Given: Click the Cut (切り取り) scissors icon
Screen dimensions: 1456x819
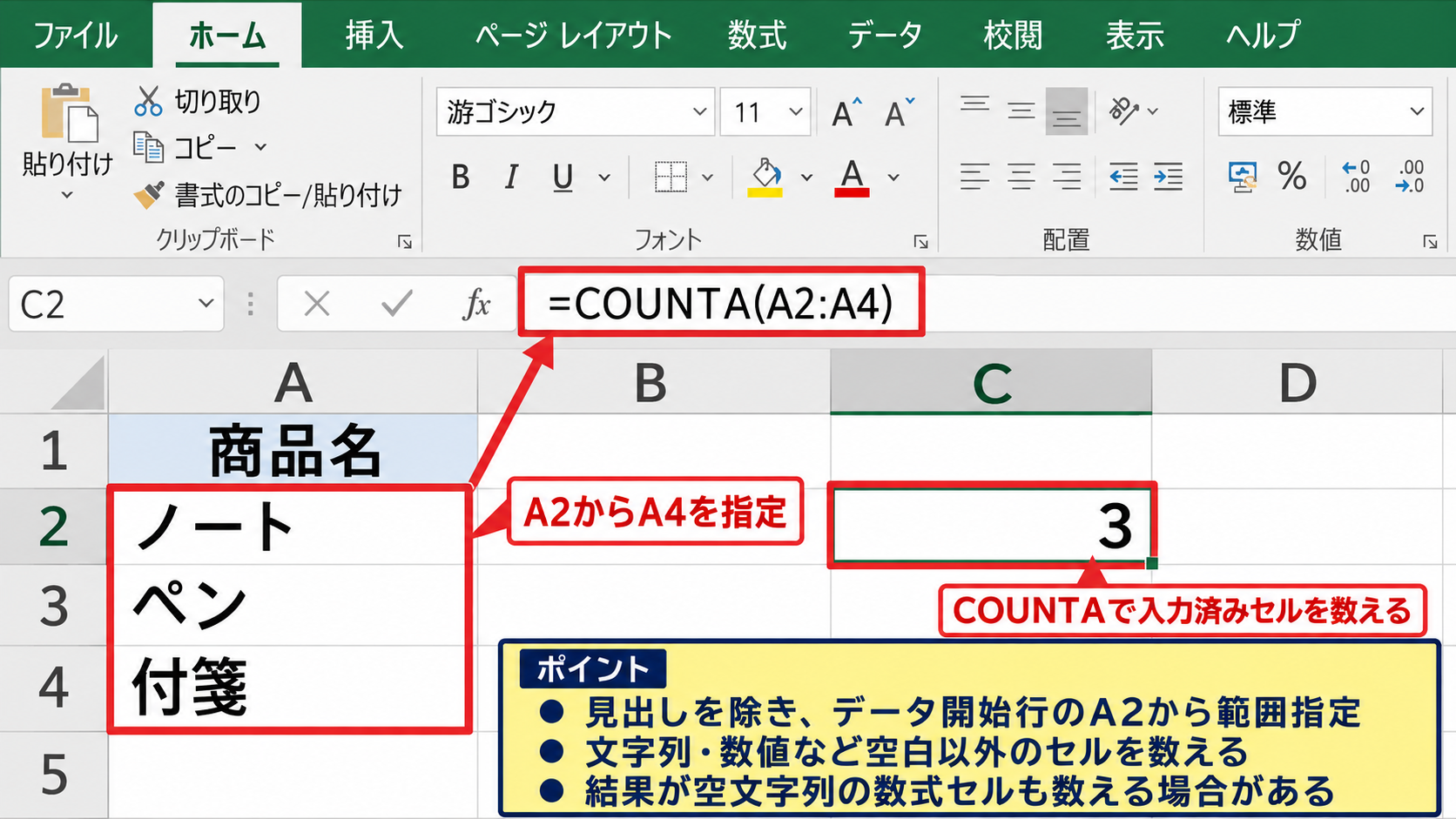Looking at the screenshot, I should [x=148, y=101].
